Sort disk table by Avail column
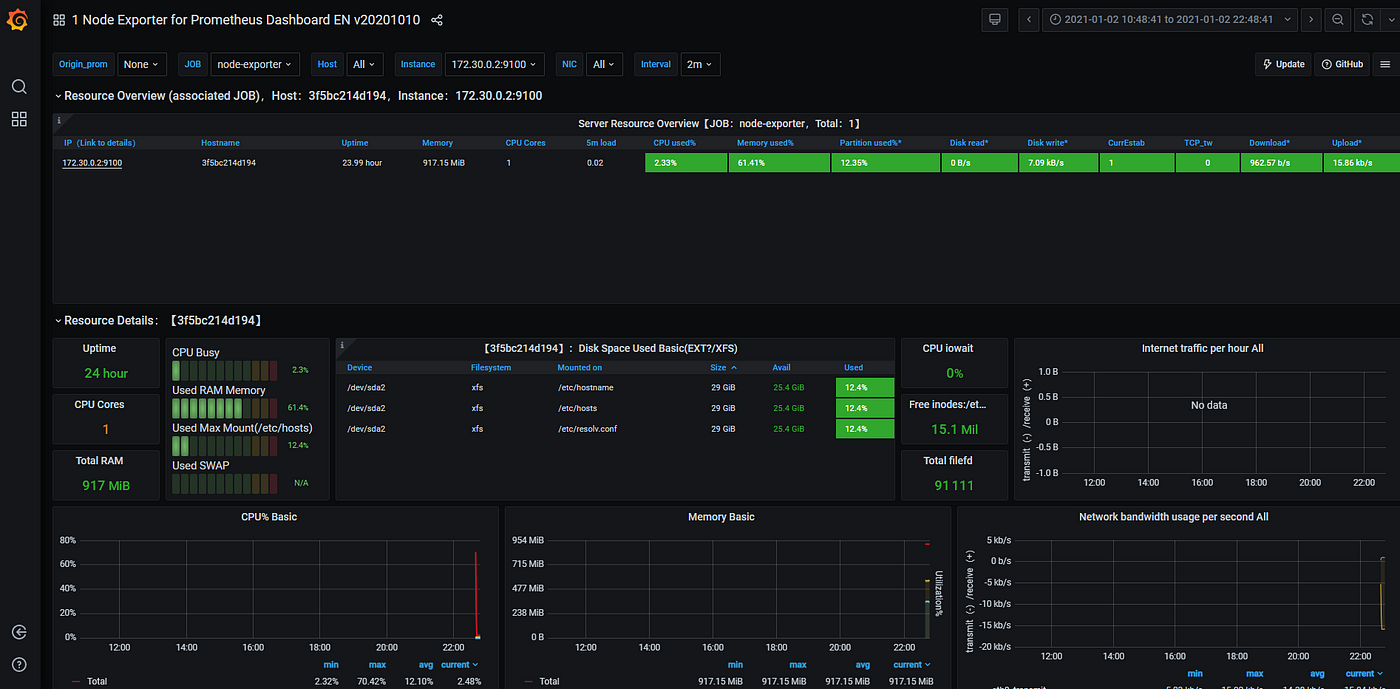The width and height of the screenshot is (1400, 689). coord(781,368)
